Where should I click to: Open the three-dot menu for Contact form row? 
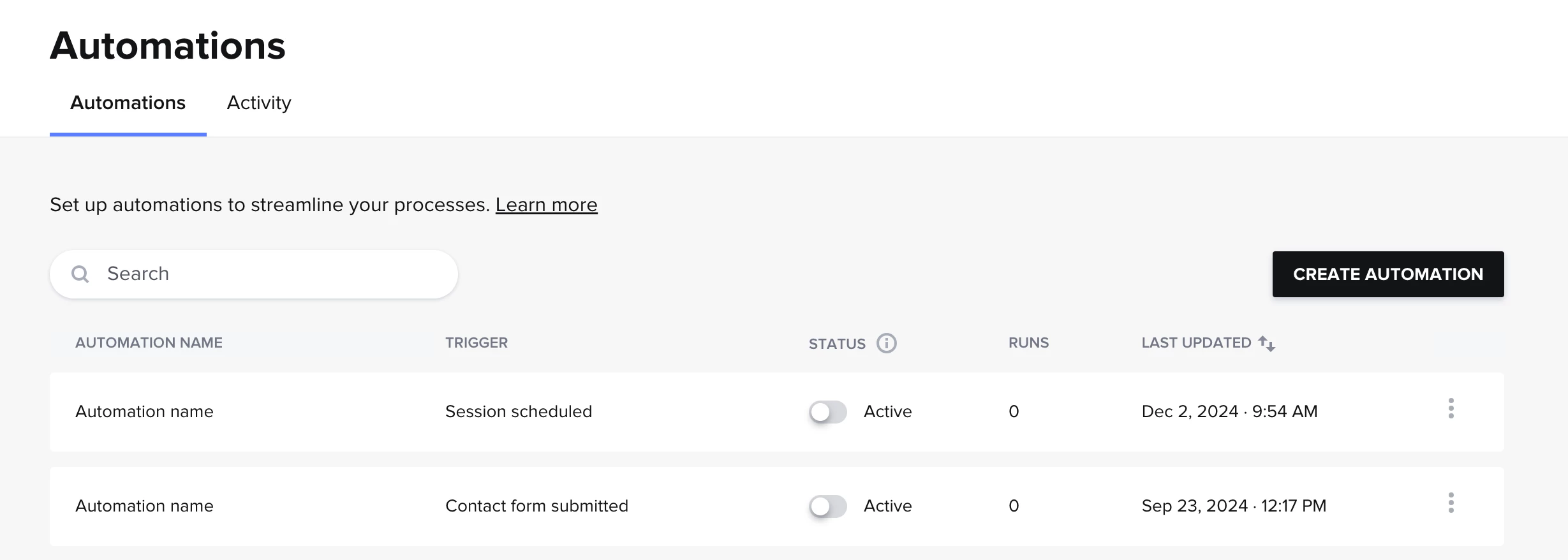point(1451,503)
